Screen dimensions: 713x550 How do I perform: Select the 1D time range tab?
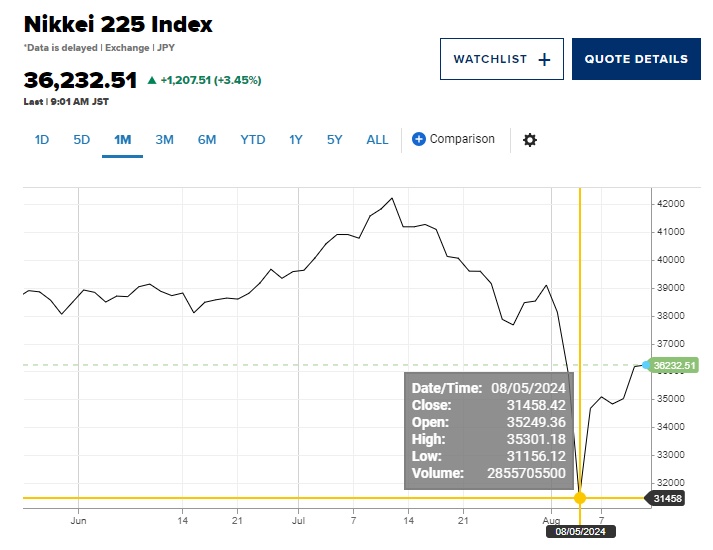(42, 140)
